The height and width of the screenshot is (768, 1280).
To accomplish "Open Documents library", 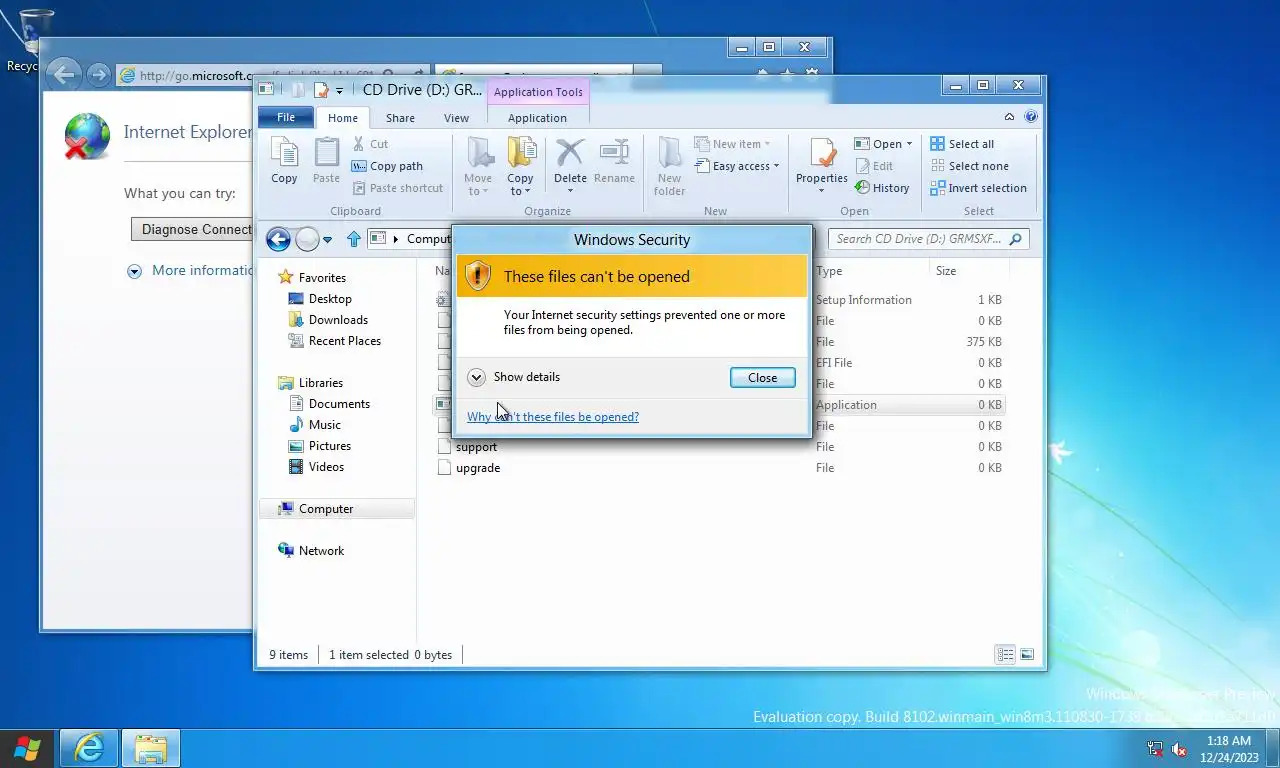I will pyautogui.click(x=329, y=404).
